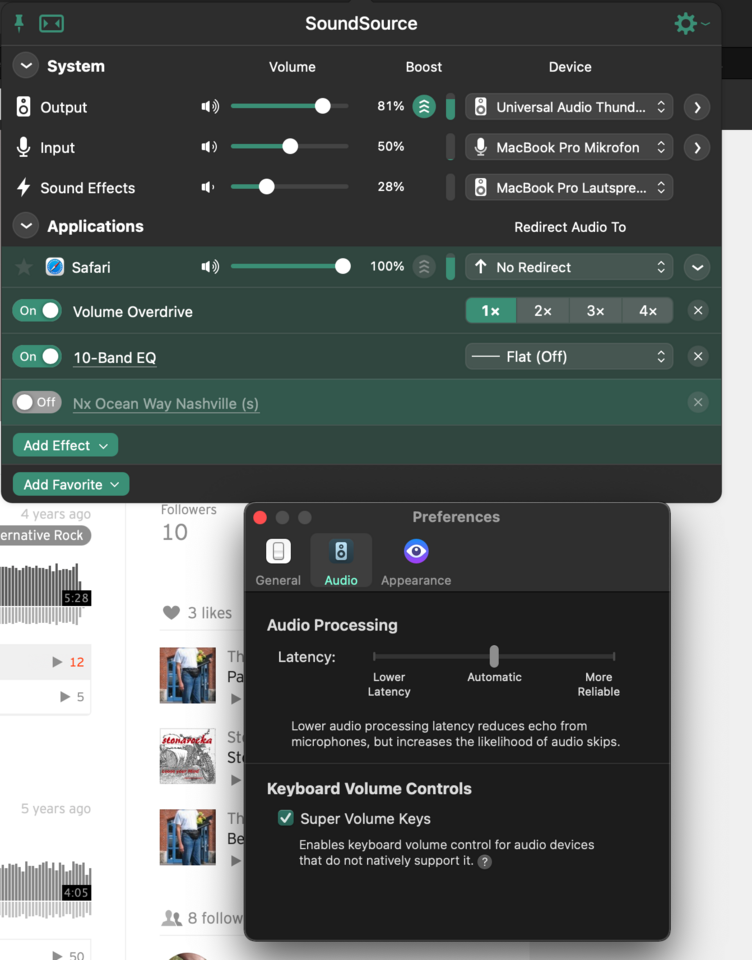The image size is (752, 960).
Task: Adjust the Input volume slider
Action: (289, 147)
